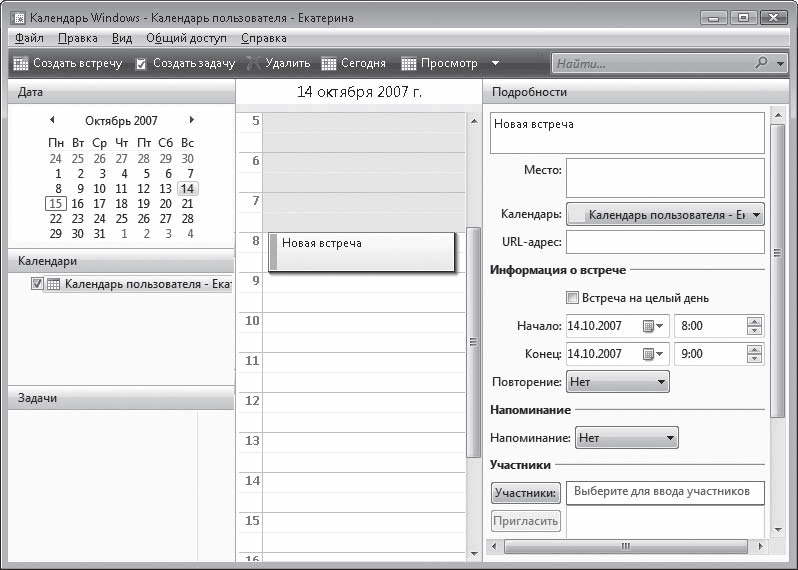Image resolution: width=798 pixels, height=570 pixels.
Task: Click the start time 8:00 spinner
Action: 754,326
